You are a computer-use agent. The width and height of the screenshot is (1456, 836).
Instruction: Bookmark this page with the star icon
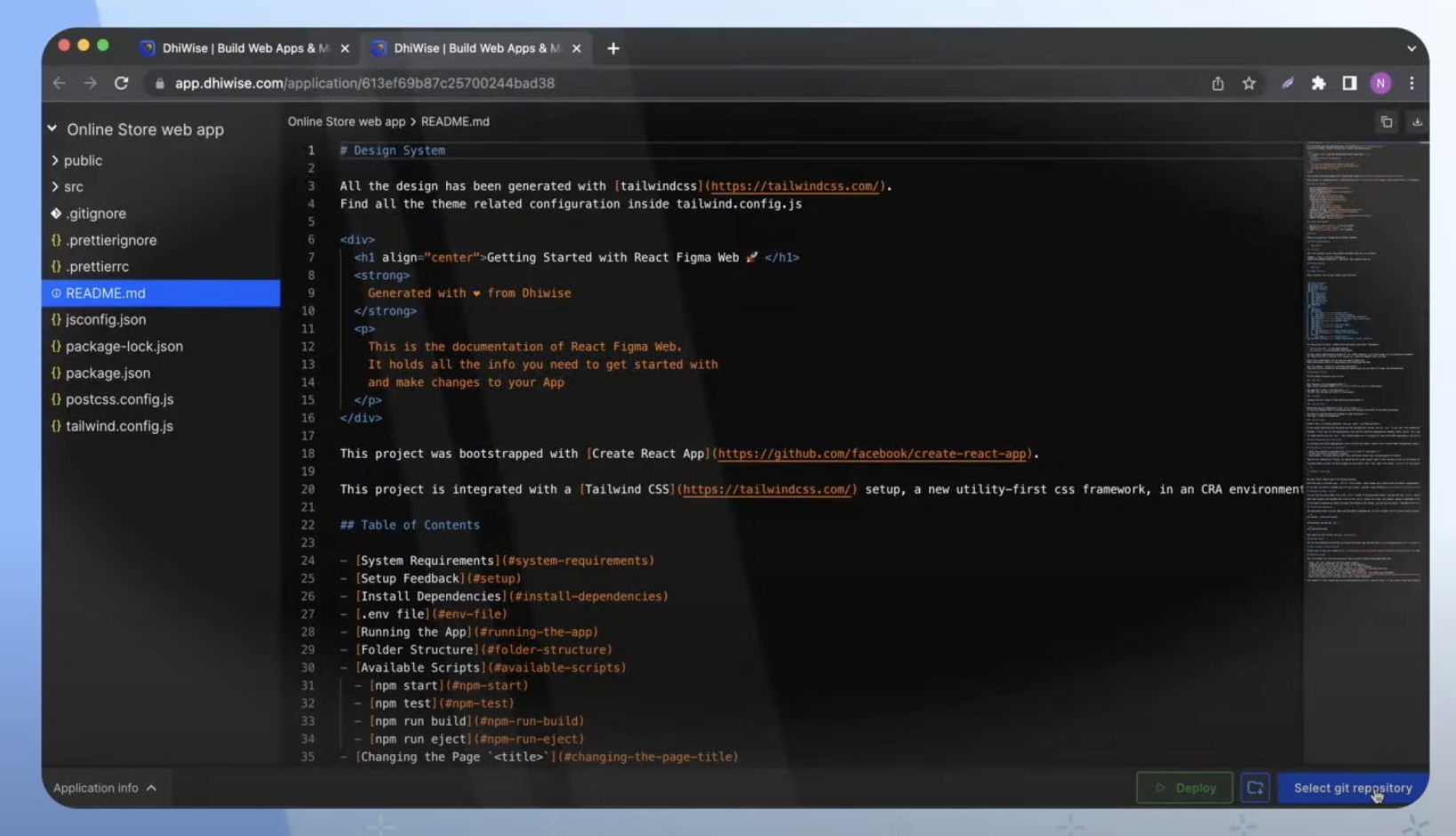click(1249, 83)
